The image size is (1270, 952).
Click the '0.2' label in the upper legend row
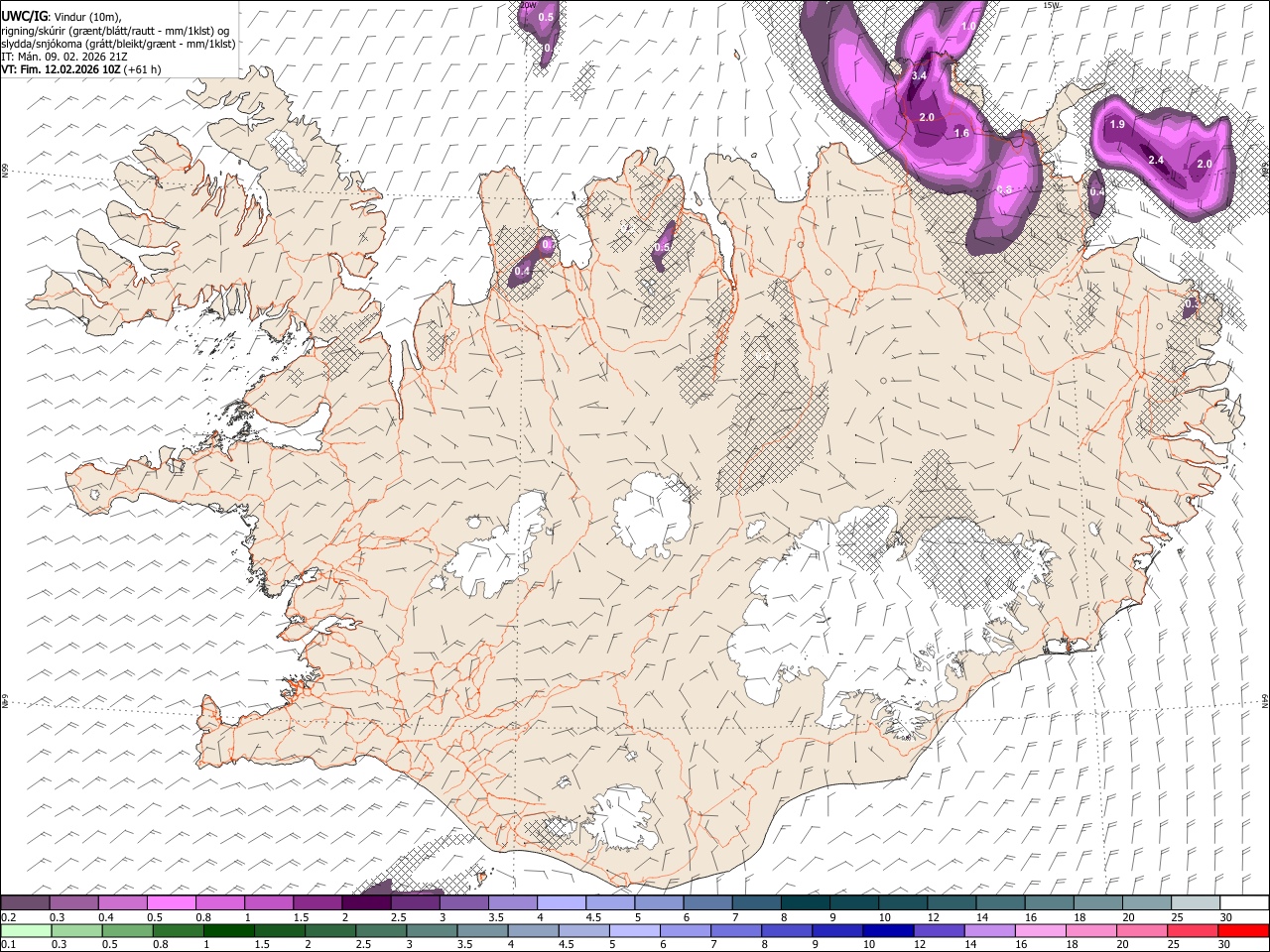coord(7,916)
